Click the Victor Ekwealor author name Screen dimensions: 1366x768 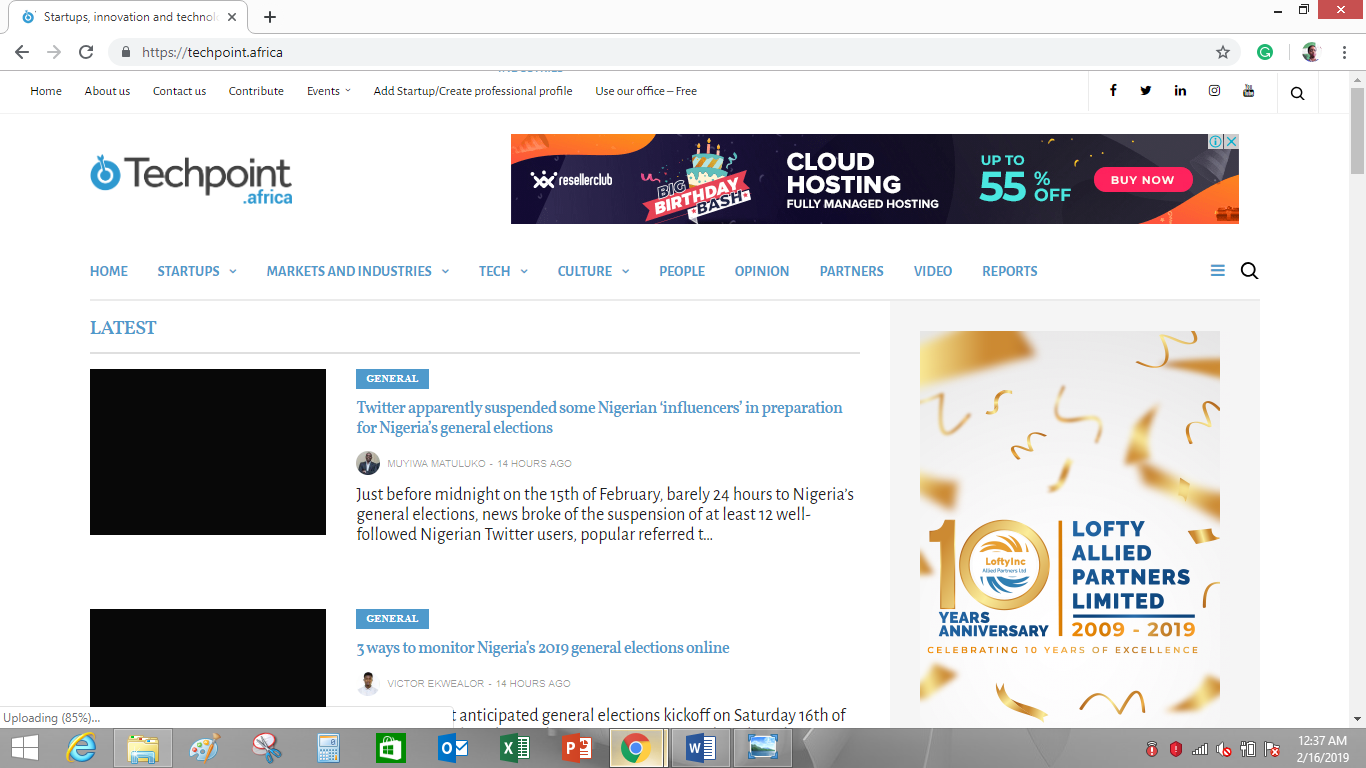436,684
